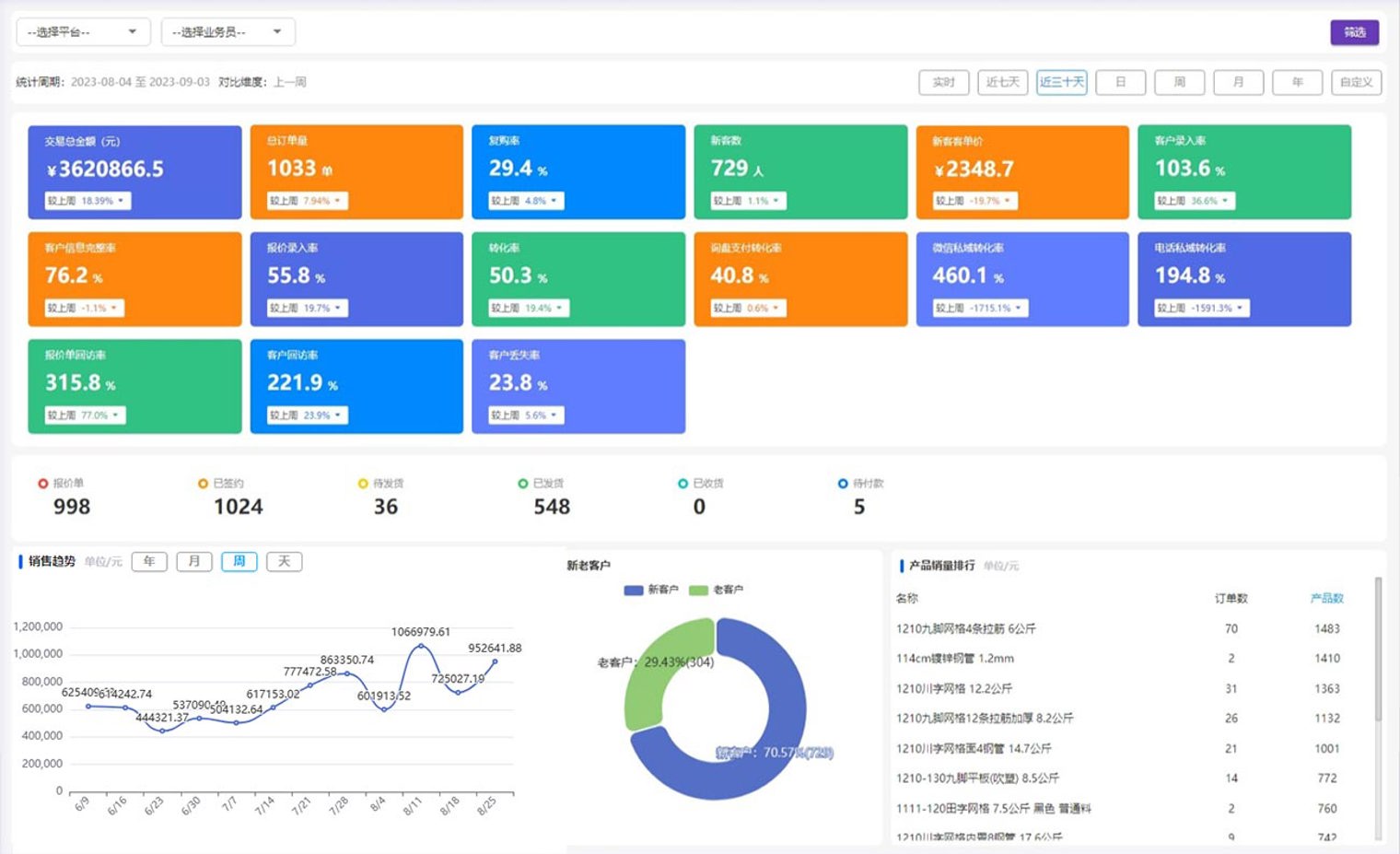Toggle 老客户 series in donut chart legend
This screenshot has width=1400, height=854.
716,590
